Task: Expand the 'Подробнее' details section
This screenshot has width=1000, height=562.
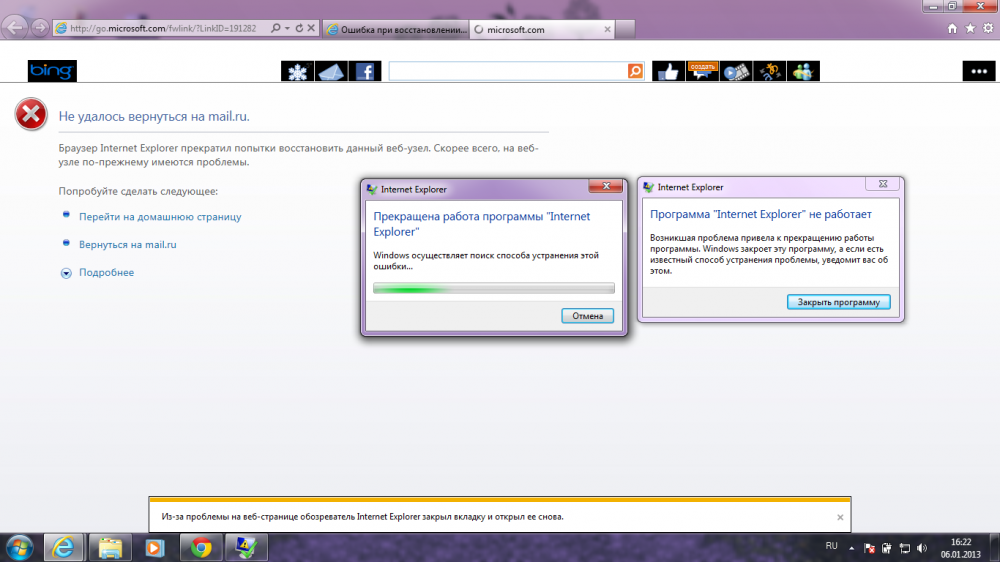Action: (x=107, y=272)
